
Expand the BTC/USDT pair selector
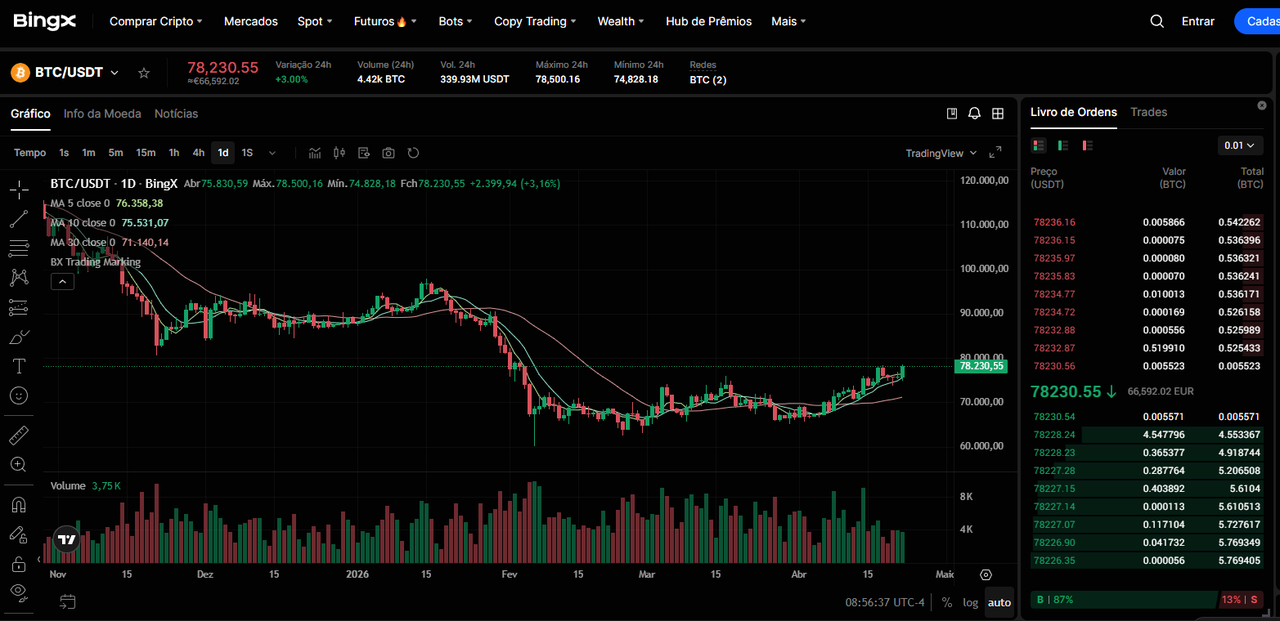(x=114, y=73)
